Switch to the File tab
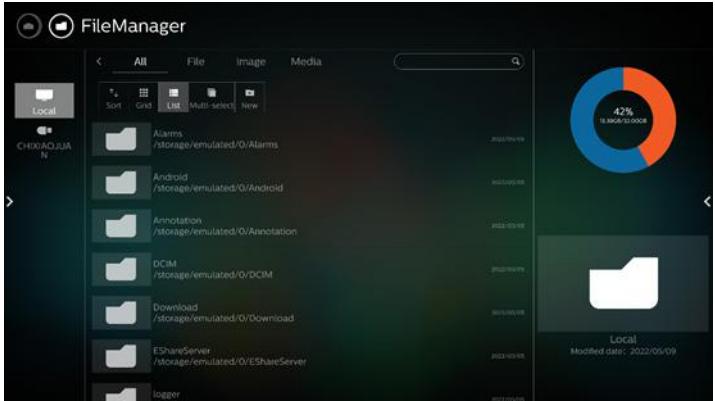Screen dimensions: 715x401 pyautogui.click(x=196, y=62)
